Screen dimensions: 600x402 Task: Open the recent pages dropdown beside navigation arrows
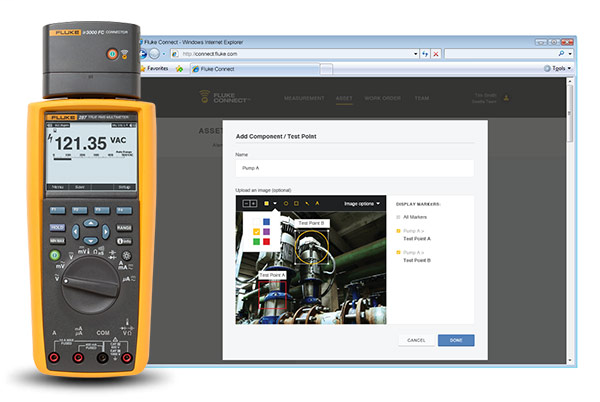(x=164, y=54)
